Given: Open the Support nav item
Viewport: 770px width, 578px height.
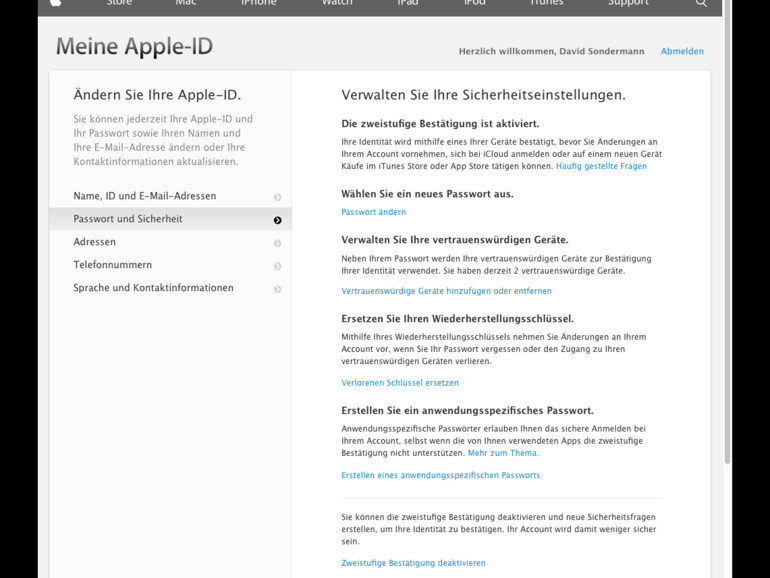Looking at the screenshot, I should (628, 2).
